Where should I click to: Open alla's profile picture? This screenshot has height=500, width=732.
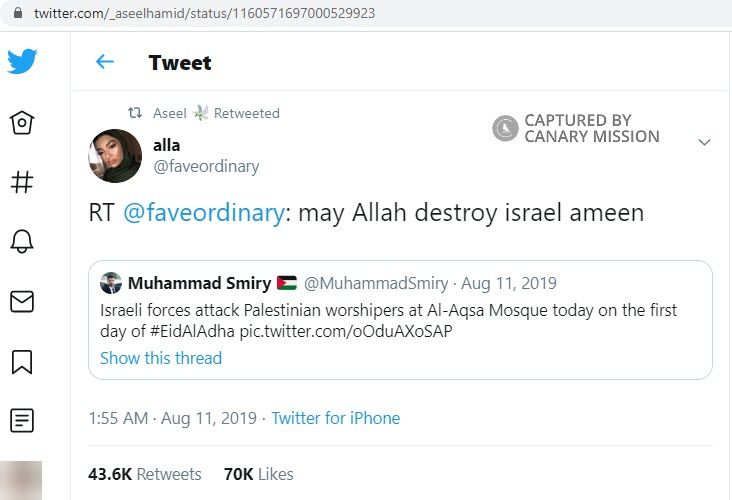tap(115, 156)
